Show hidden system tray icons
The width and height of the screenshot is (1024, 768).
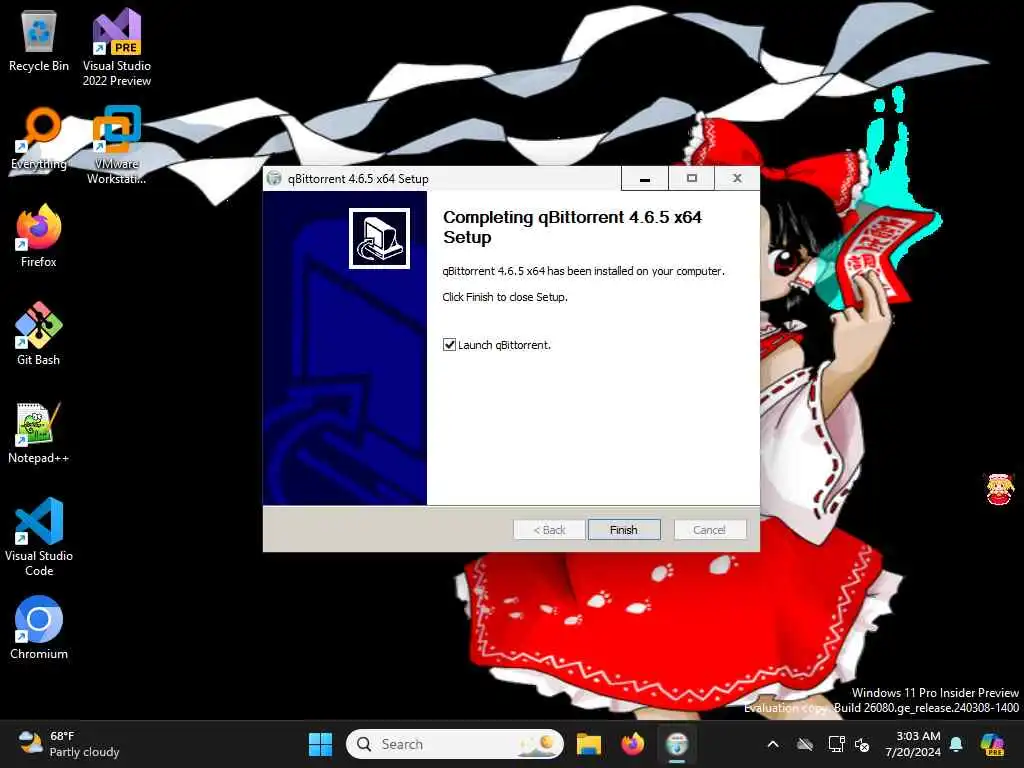point(773,744)
